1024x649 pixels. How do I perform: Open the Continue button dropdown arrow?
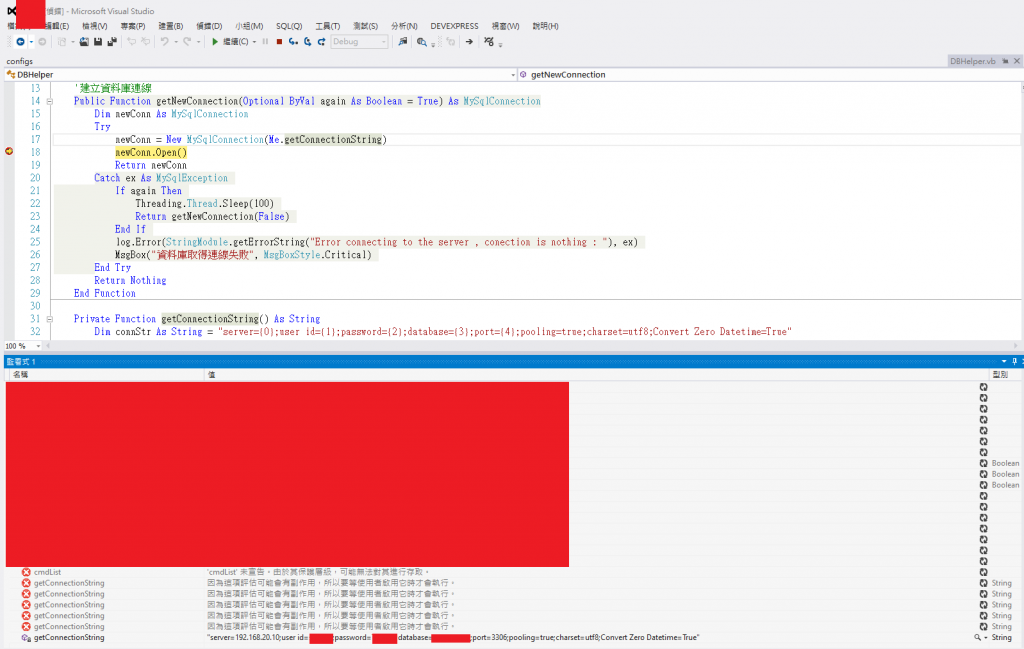[x=254, y=42]
